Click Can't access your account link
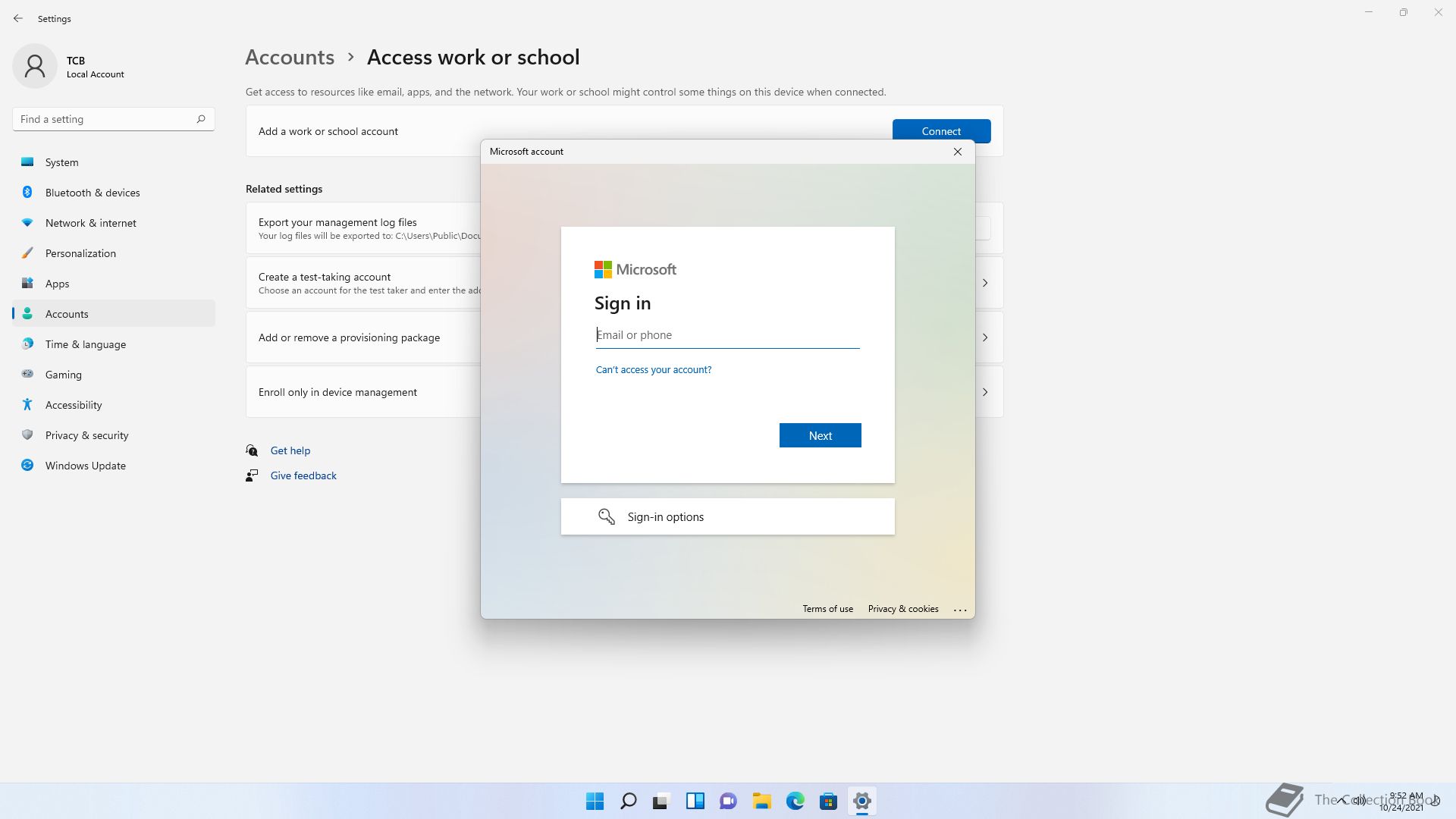 [x=654, y=370]
